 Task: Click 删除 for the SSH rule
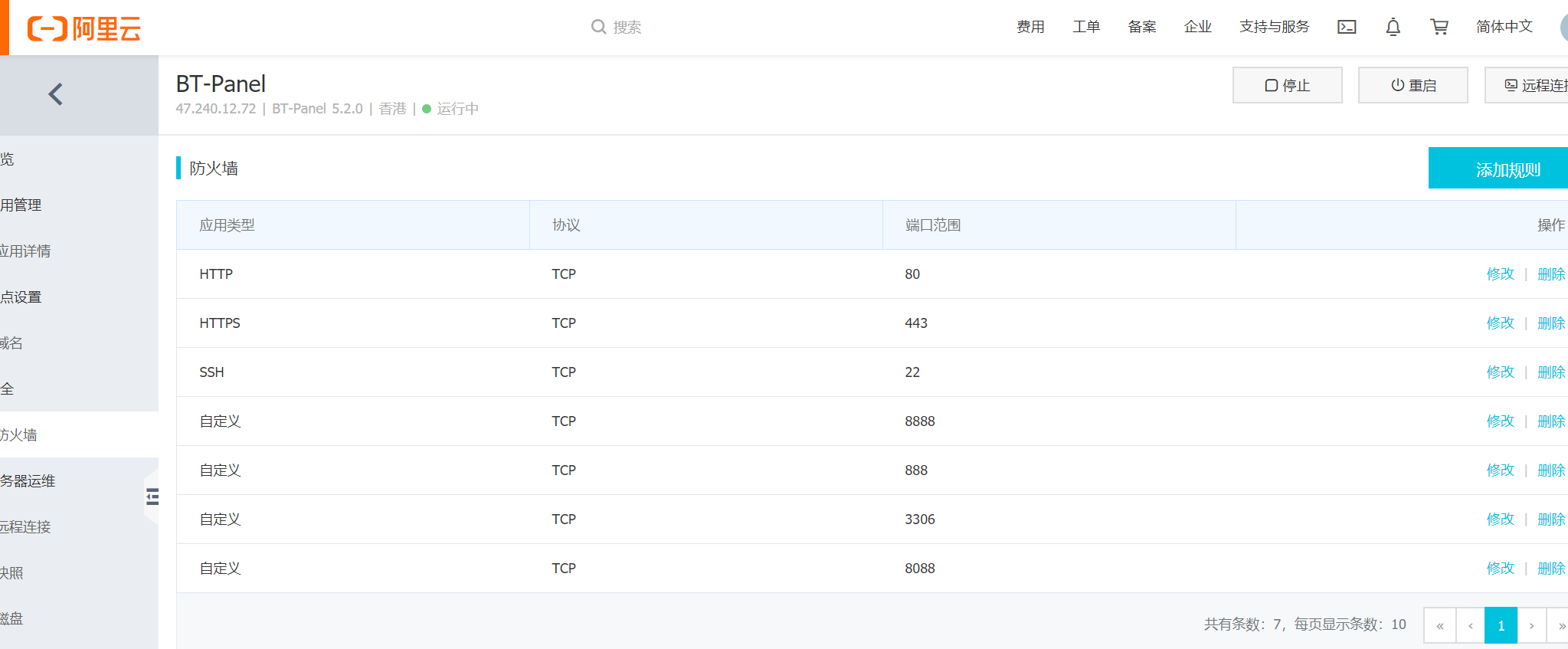[1551, 372]
